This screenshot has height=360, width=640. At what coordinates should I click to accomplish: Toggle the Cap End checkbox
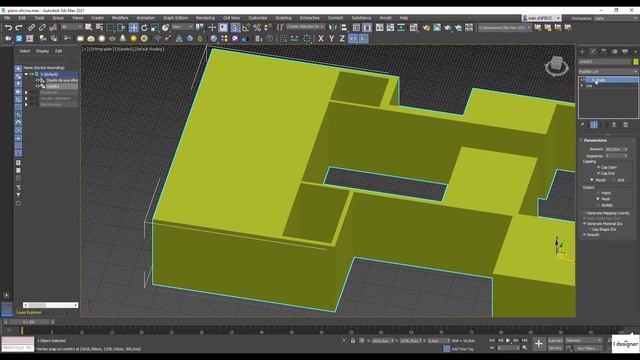tap(598, 173)
